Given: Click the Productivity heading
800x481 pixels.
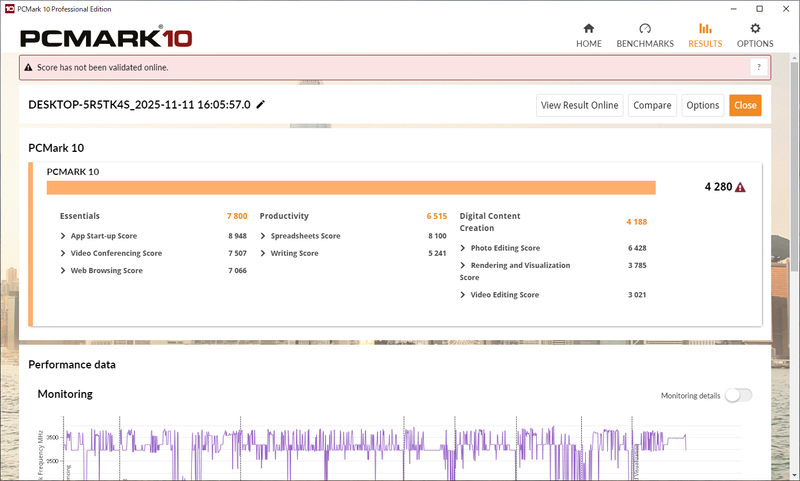Looking at the screenshot, I should tap(284, 216).
